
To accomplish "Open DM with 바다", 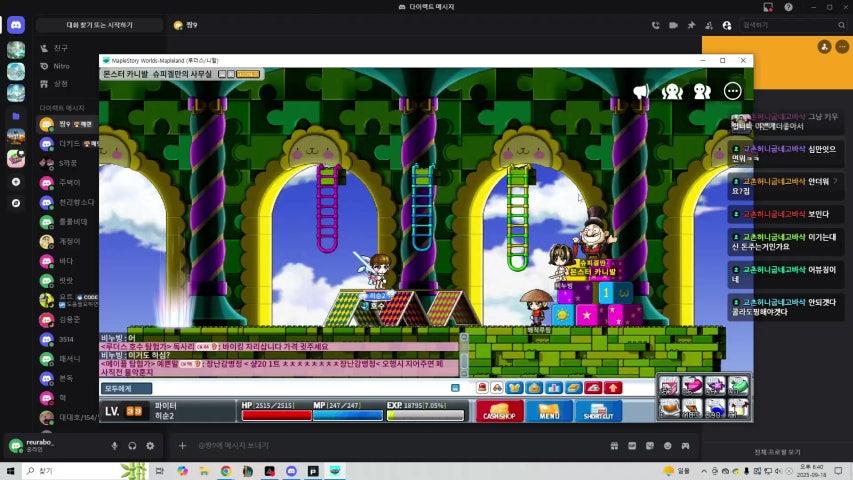I will pos(68,261).
